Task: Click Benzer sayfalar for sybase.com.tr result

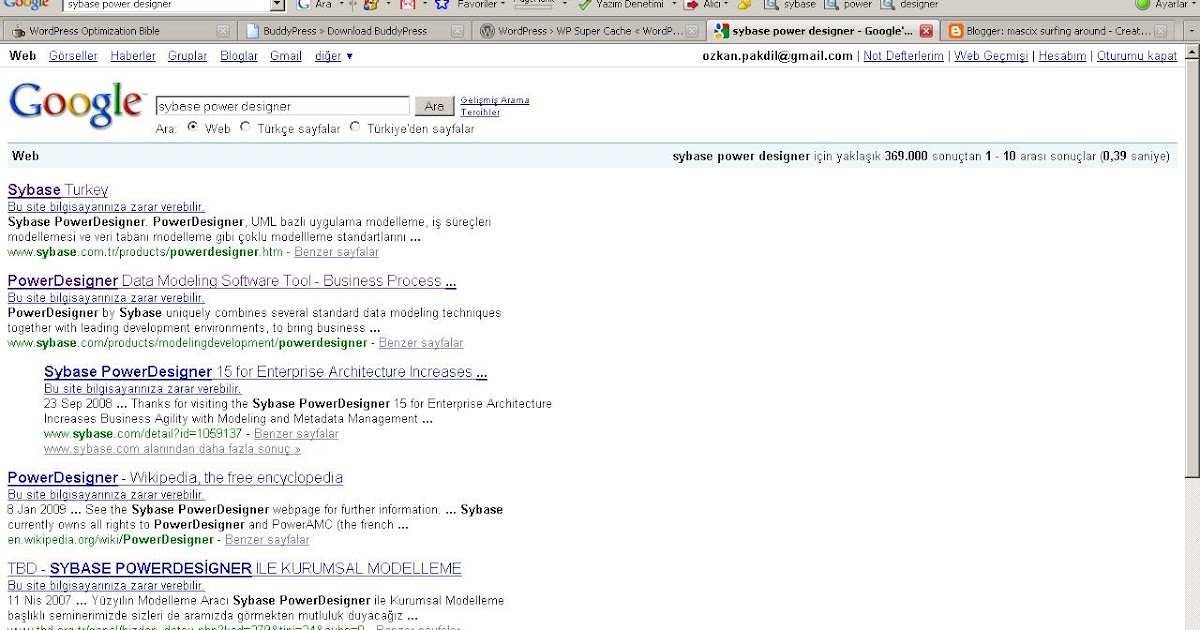Action: point(336,252)
